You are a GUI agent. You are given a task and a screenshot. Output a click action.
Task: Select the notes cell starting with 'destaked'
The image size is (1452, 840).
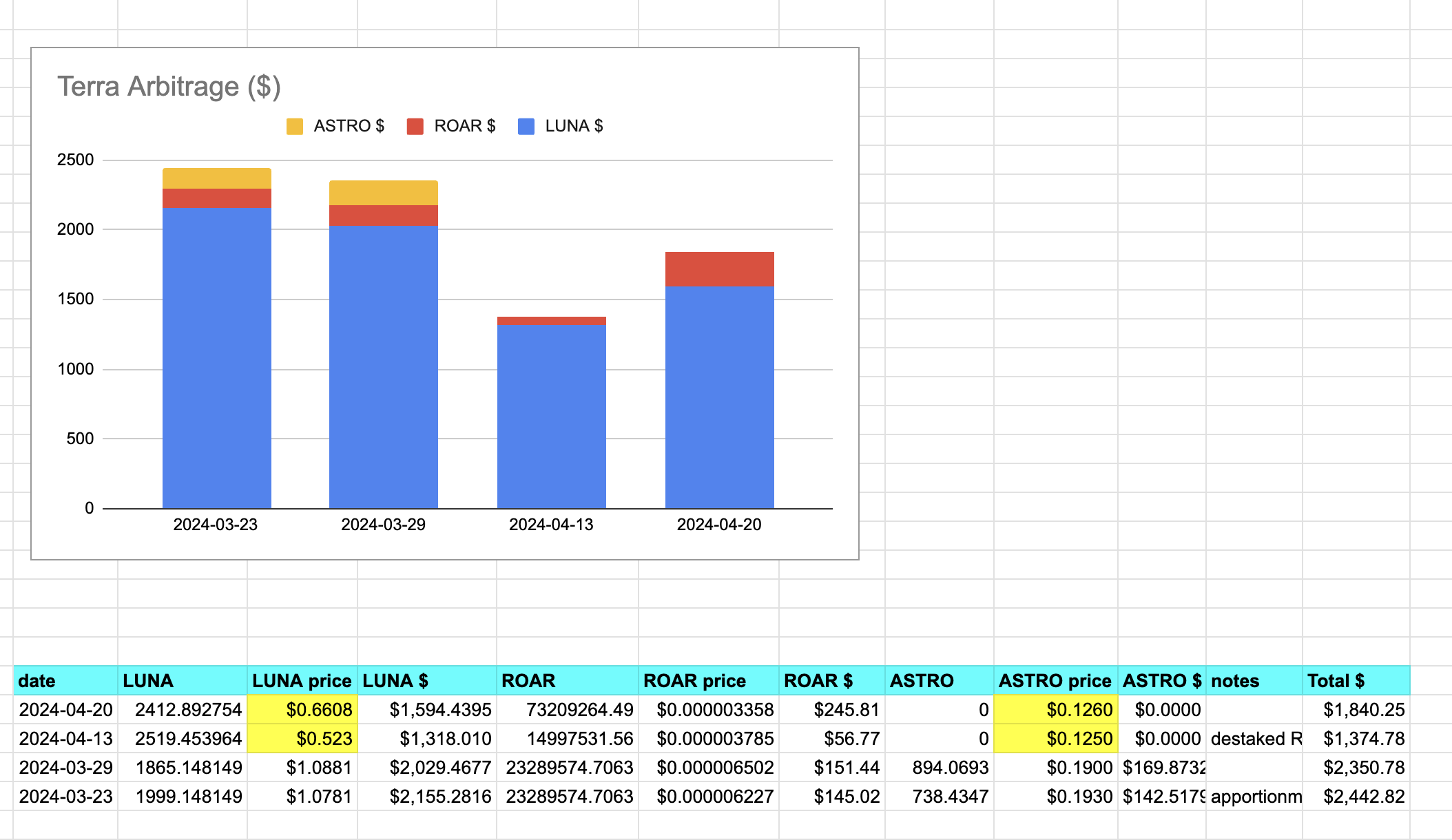click(1254, 739)
